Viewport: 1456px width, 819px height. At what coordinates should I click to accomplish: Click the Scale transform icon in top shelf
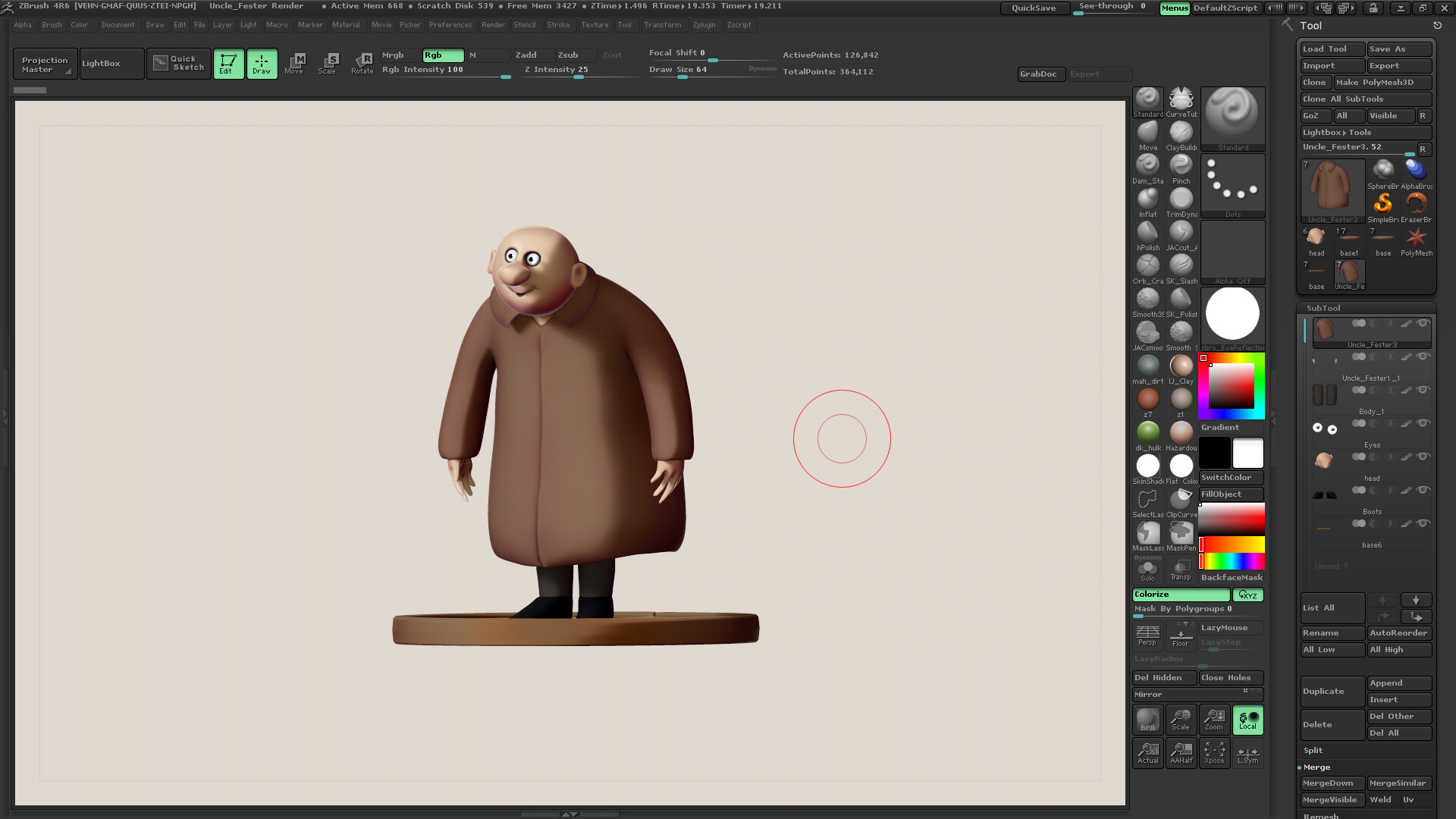[328, 64]
